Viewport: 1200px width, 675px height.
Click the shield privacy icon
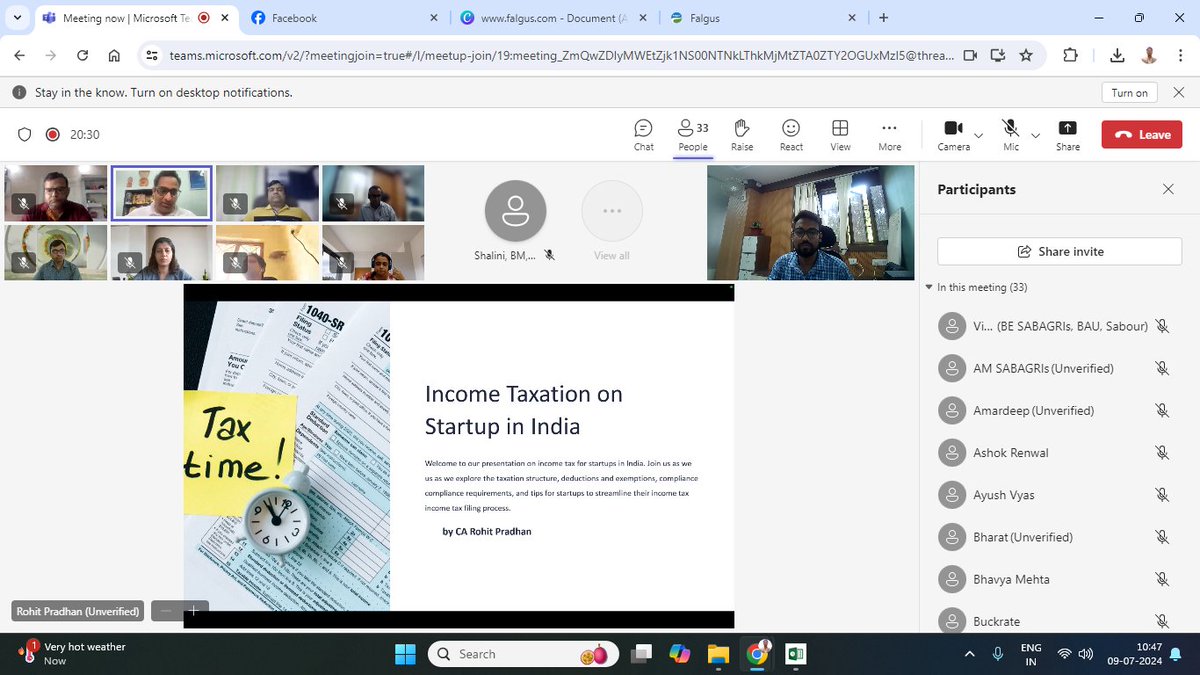(x=25, y=135)
